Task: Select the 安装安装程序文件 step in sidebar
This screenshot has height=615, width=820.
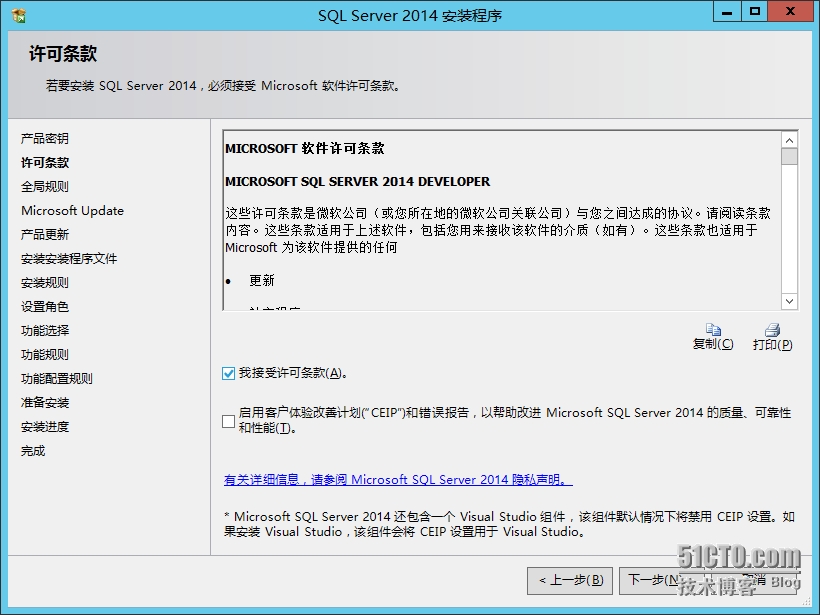Action: click(x=69, y=259)
